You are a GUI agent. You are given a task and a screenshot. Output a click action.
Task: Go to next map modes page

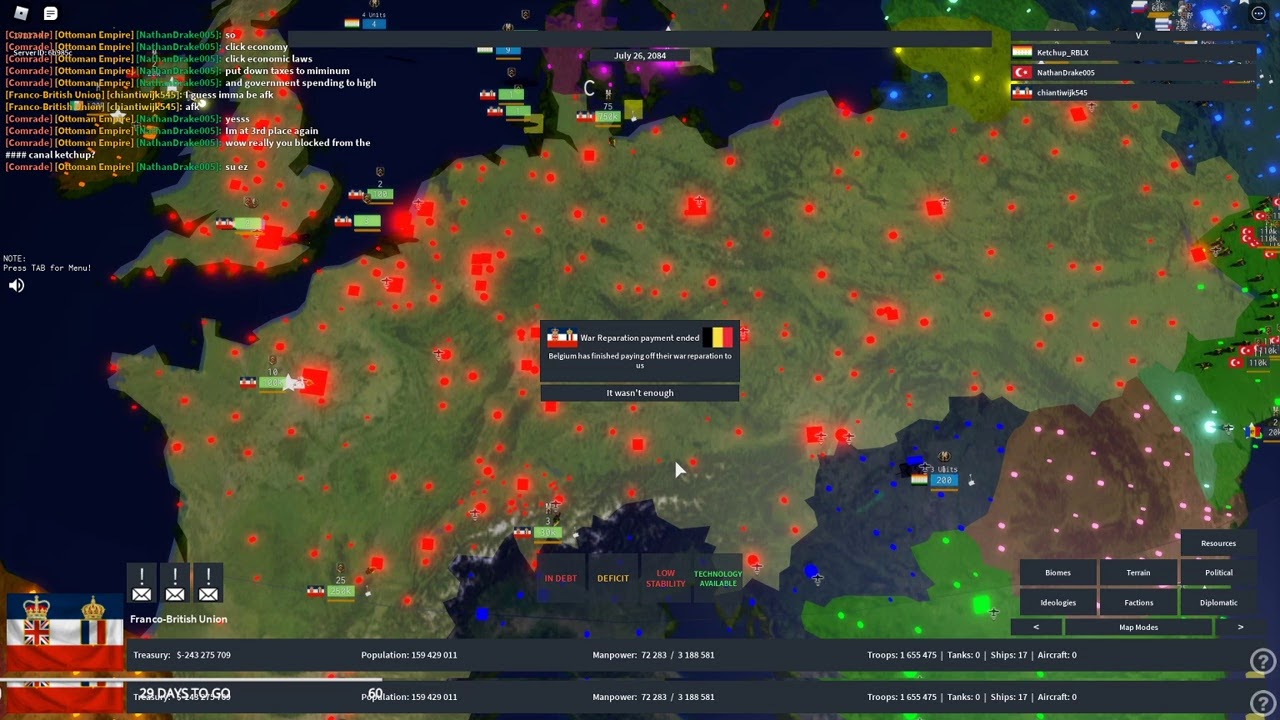pos(1240,627)
